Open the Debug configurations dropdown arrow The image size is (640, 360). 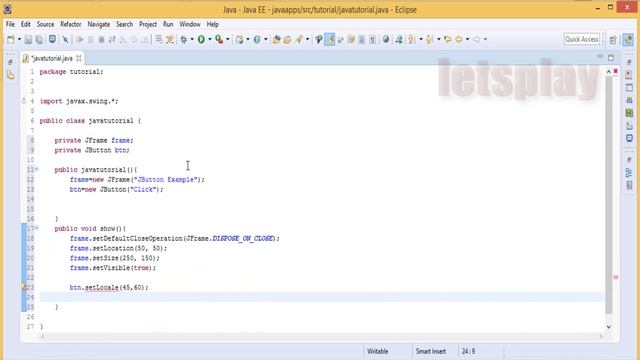click(x=192, y=39)
